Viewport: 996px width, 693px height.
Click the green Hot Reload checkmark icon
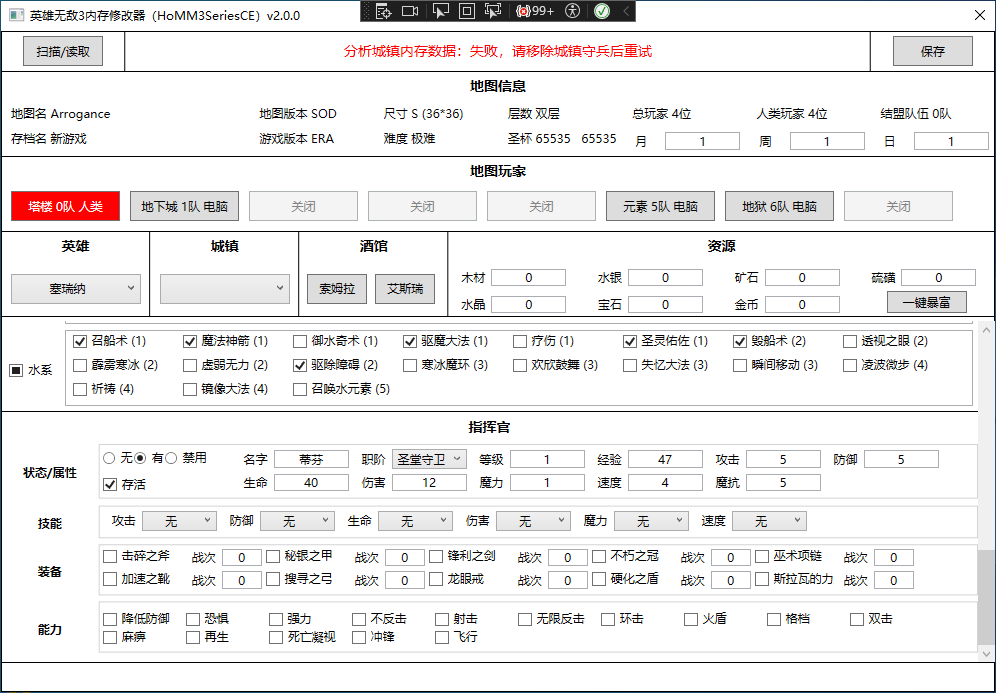601,11
